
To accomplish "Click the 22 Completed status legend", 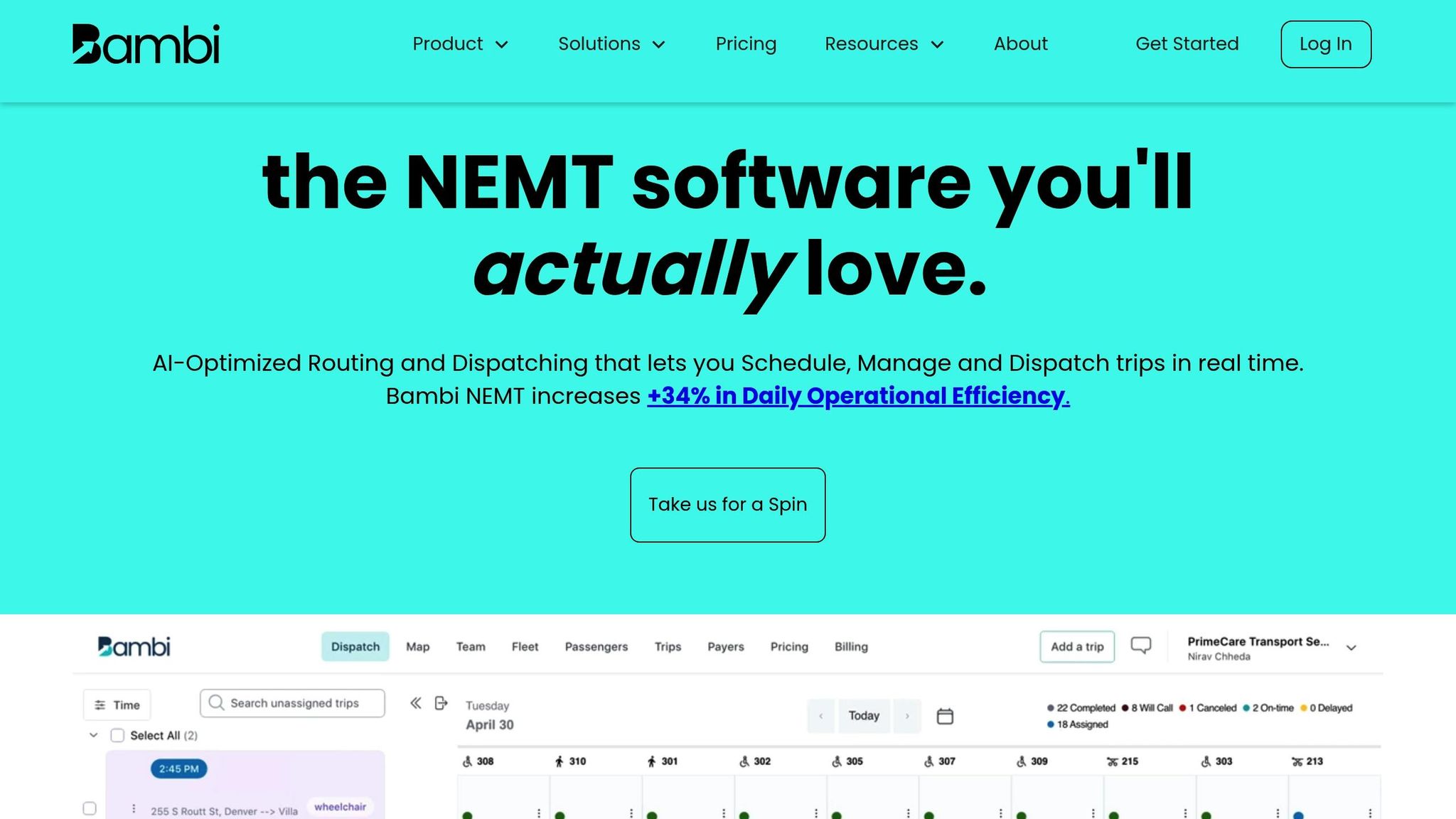I will [x=1081, y=708].
